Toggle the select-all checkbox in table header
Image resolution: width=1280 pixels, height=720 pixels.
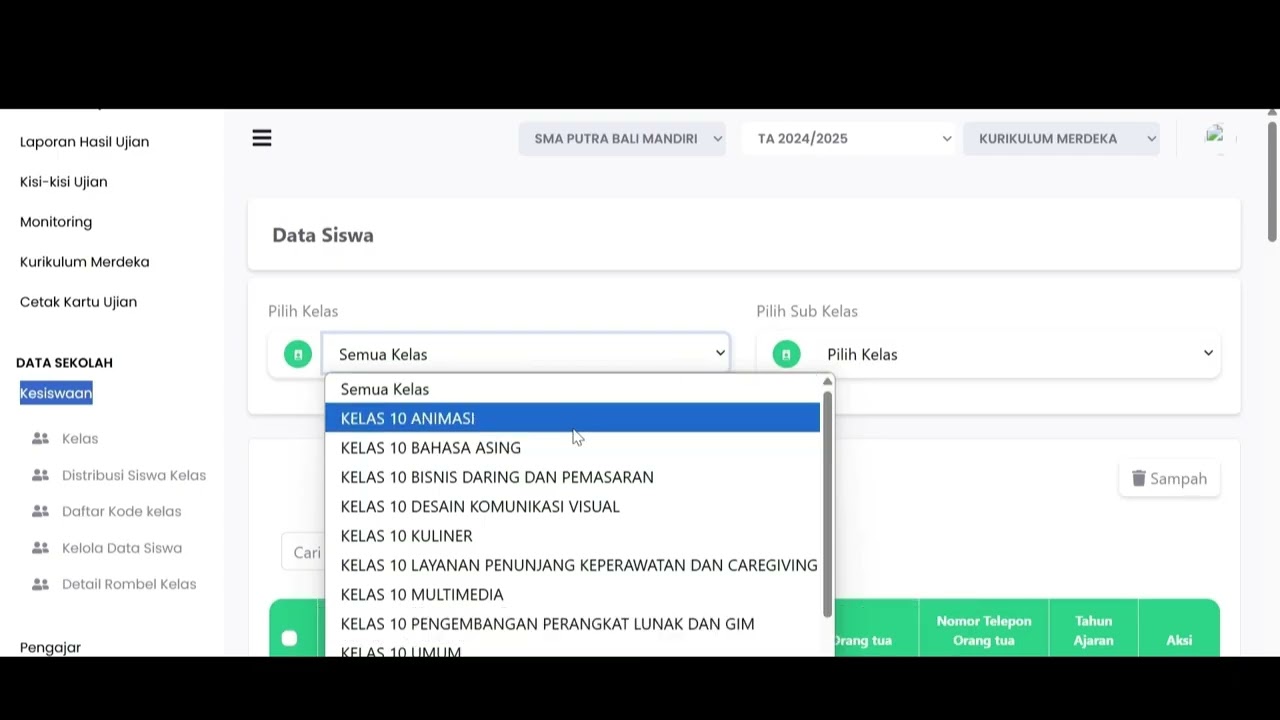[289, 638]
